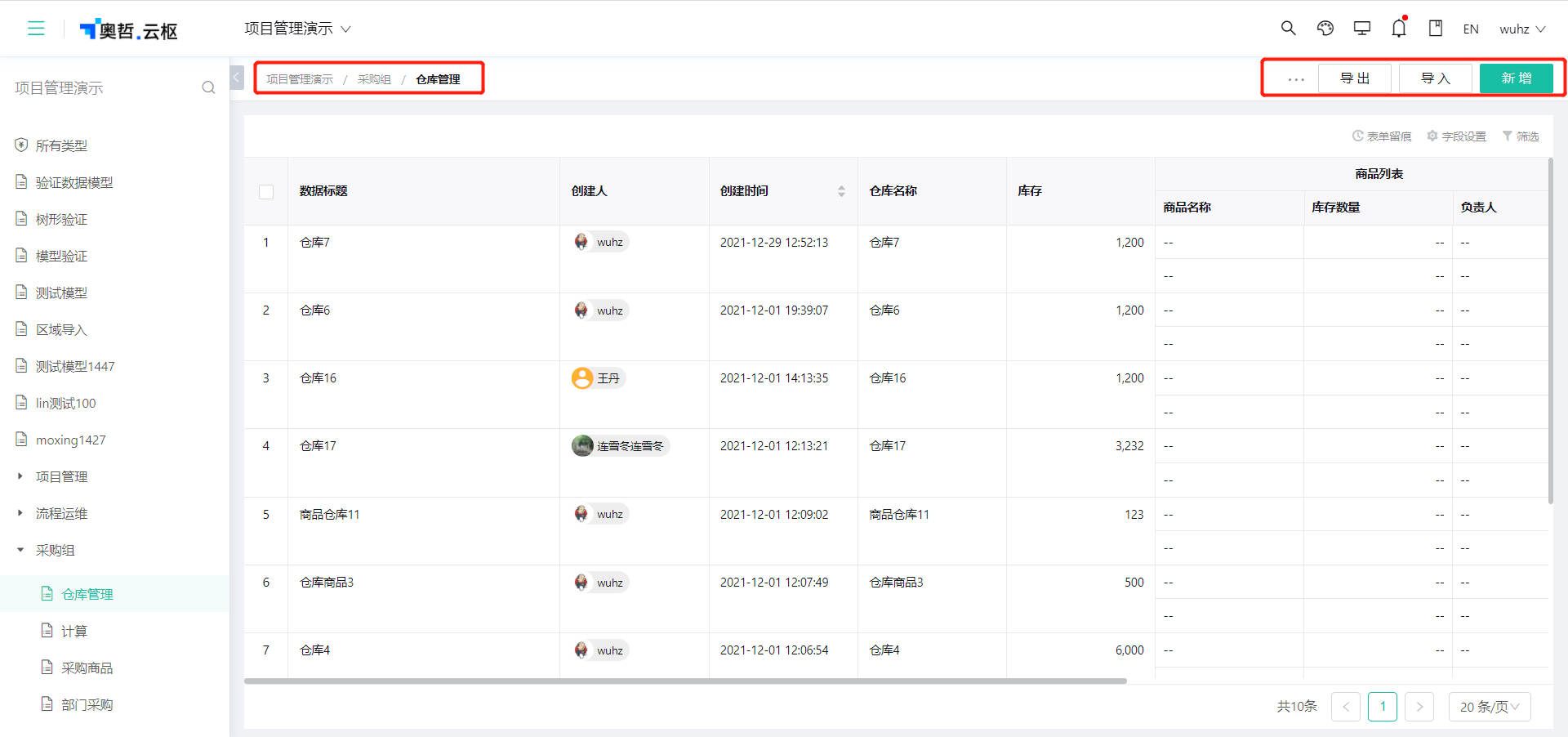This screenshot has height=737, width=1568.
Task: Go to next page arrow
Action: tap(1419, 707)
